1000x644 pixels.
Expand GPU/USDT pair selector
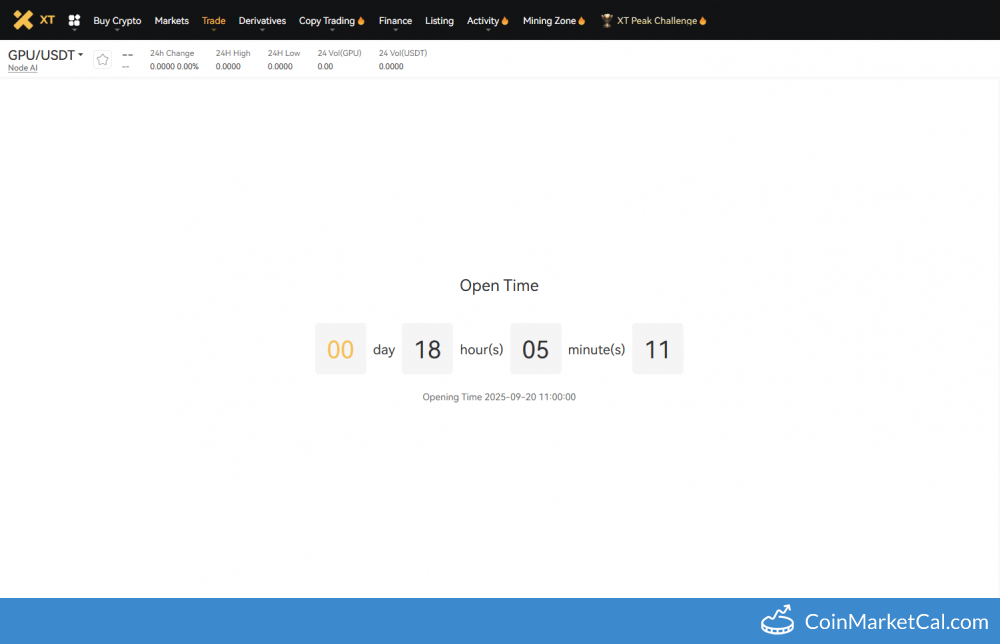[x=45, y=55]
